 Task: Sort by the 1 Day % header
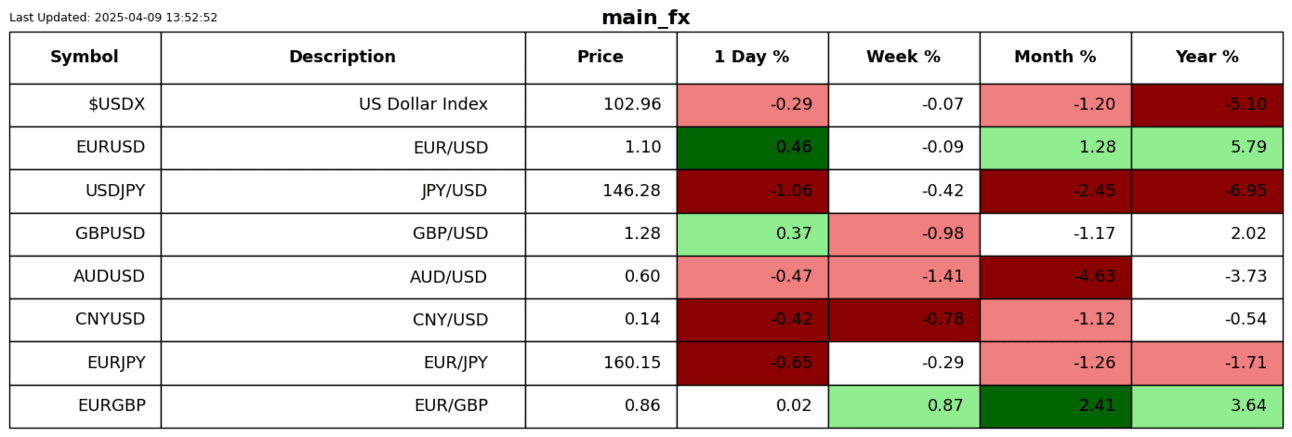point(752,57)
